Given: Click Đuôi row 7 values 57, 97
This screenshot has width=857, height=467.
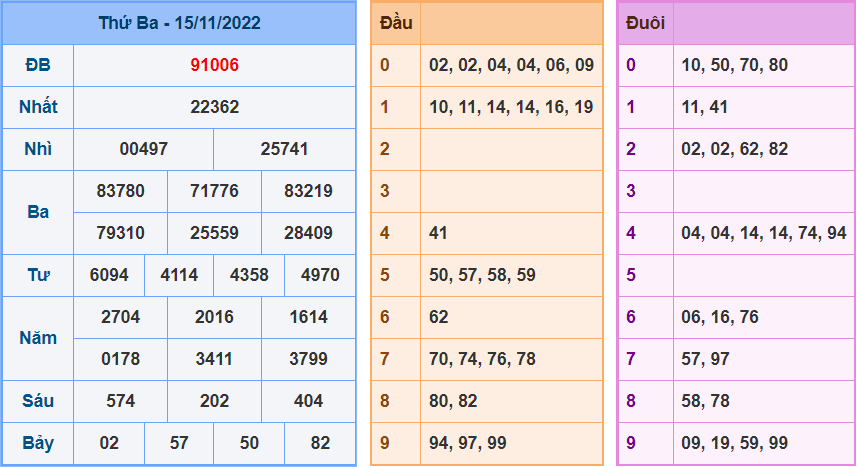Looking at the screenshot, I should pos(705,359).
